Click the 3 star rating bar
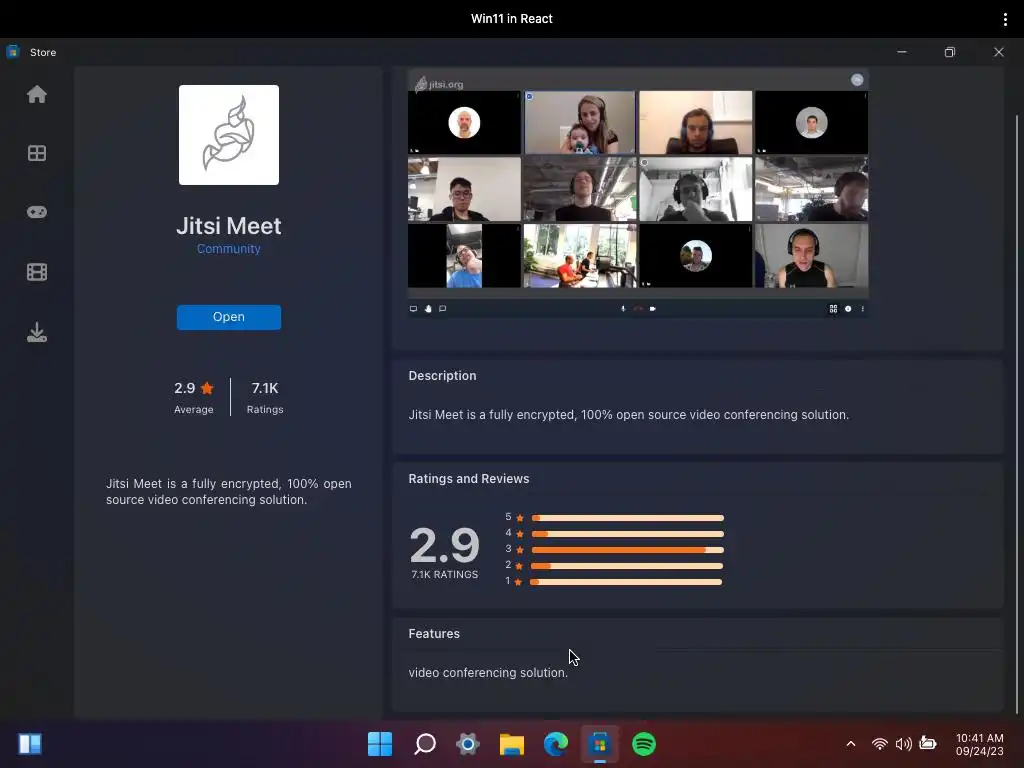The width and height of the screenshot is (1024, 768). 628,550
